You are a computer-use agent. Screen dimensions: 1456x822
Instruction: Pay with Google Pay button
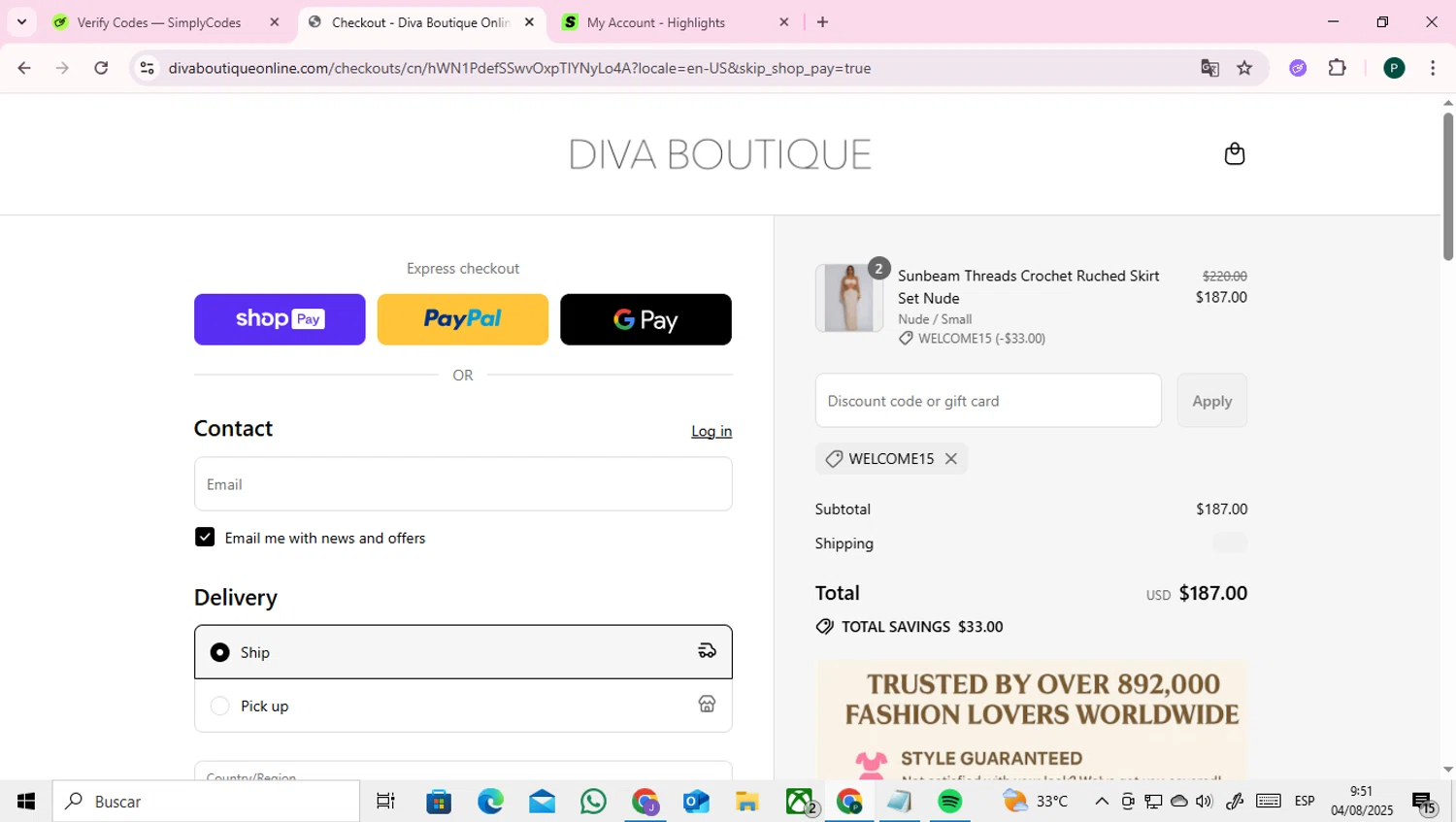pos(645,319)
